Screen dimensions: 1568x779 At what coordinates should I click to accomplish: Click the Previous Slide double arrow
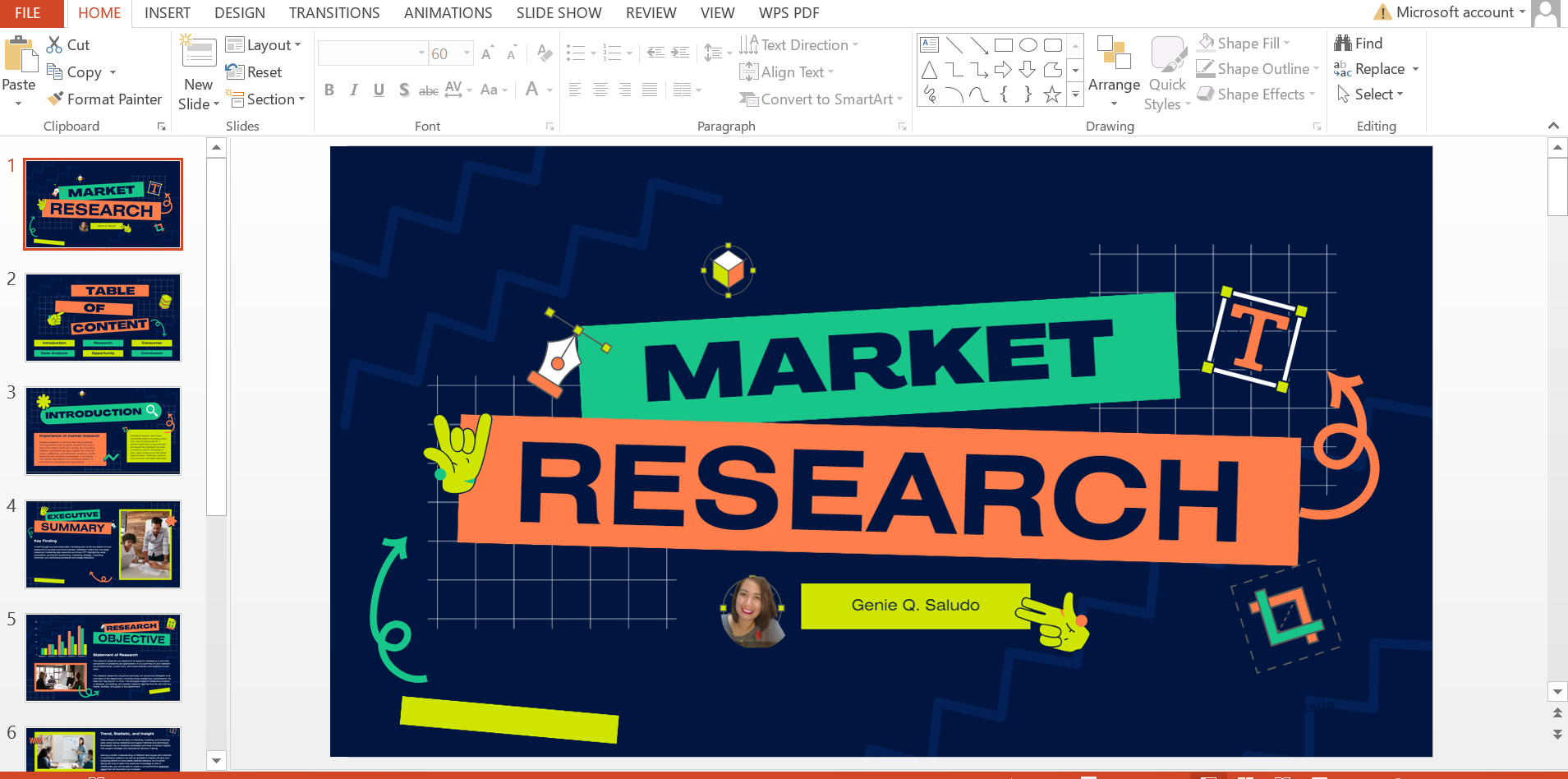tap(1557, 713)
